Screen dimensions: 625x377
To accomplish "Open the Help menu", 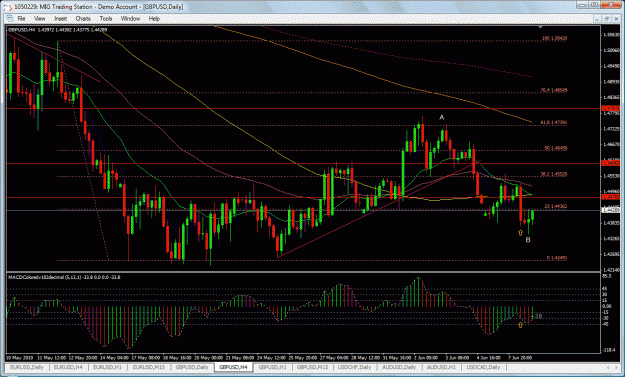I will tap(154, 19).
